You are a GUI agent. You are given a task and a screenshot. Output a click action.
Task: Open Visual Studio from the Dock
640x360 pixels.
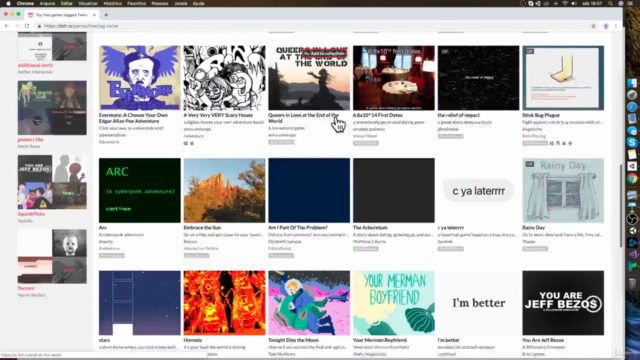[x=632, y=254]
